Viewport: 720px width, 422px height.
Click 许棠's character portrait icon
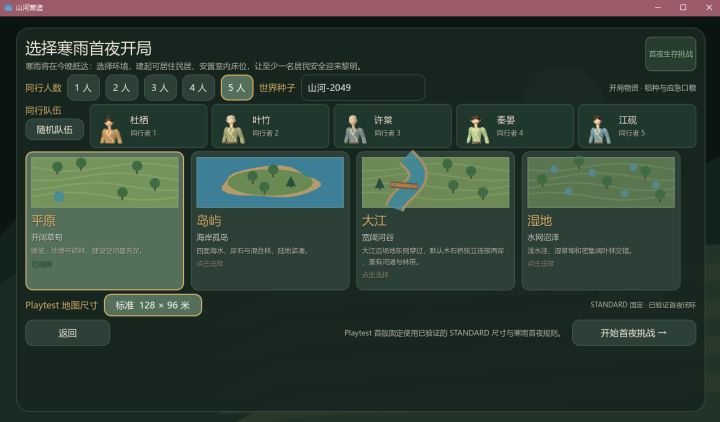tap(355, 130)
